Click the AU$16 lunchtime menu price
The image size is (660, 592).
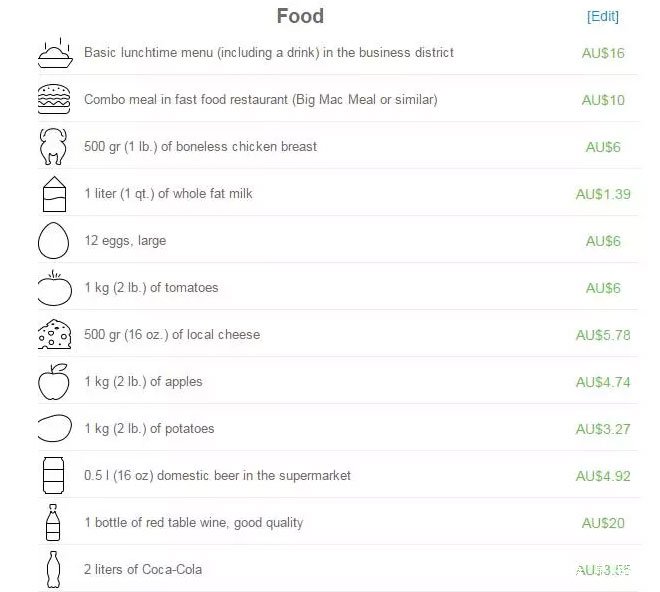coord(603,53)
